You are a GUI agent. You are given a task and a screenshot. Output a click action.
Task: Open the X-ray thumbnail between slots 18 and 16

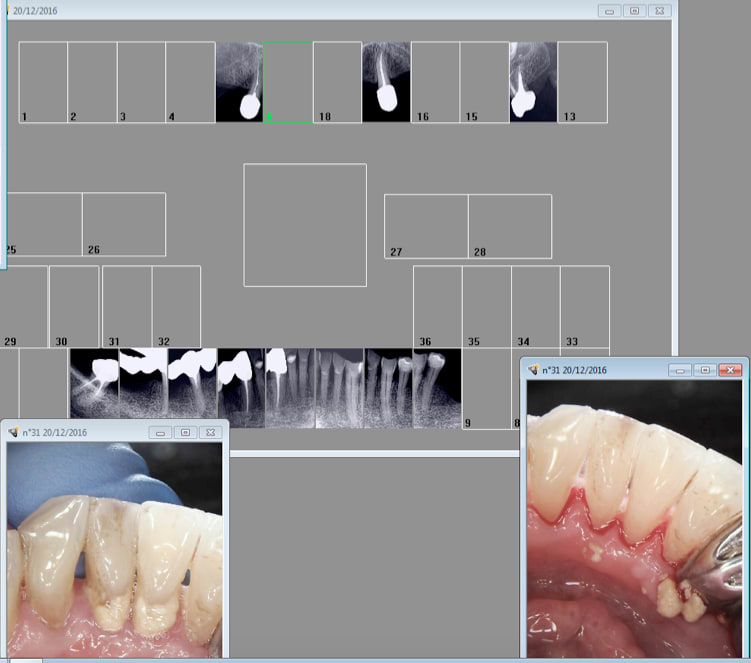click(x=386, y=82)
